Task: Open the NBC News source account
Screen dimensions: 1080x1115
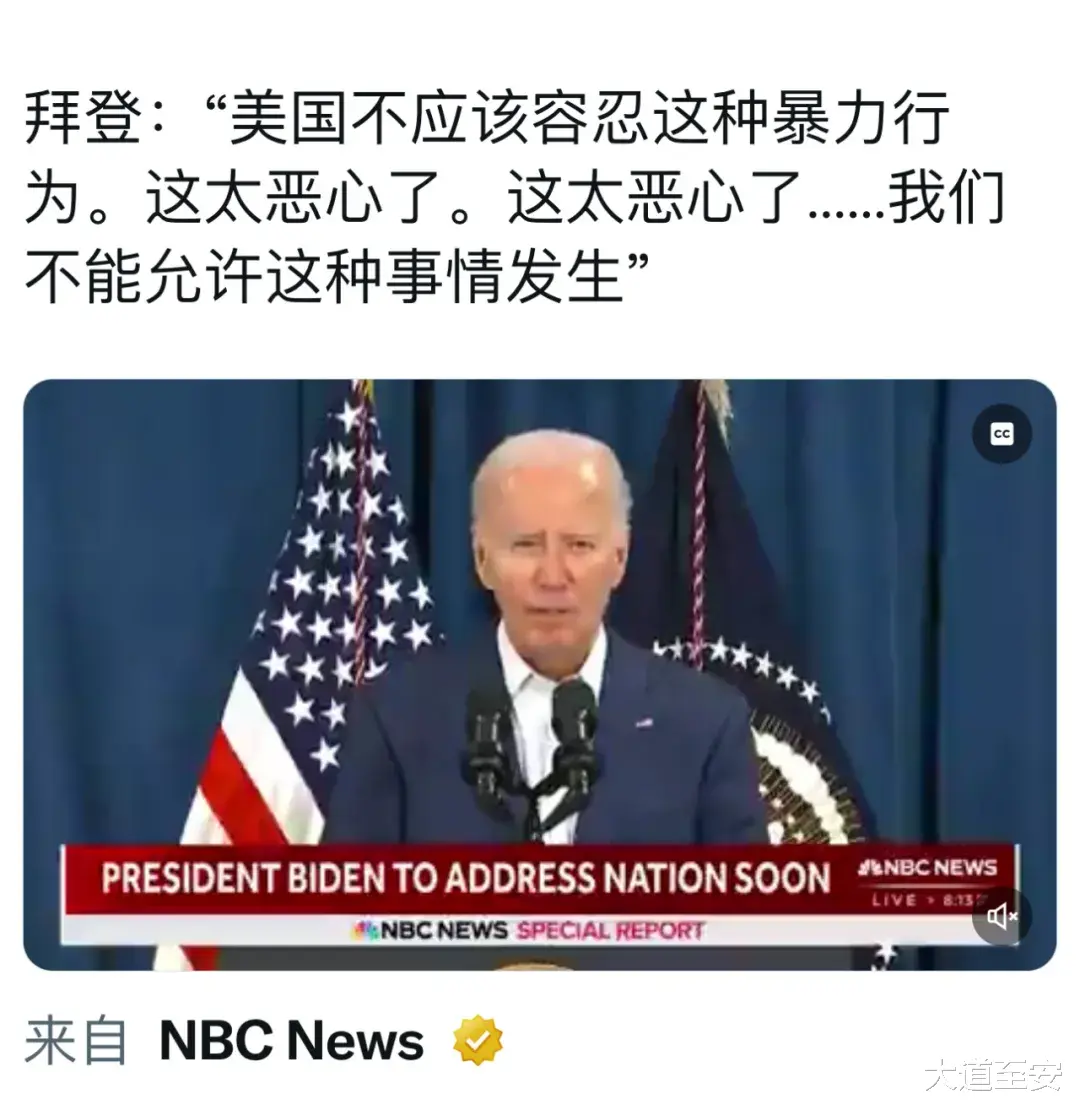Action: click(292, 1042)
